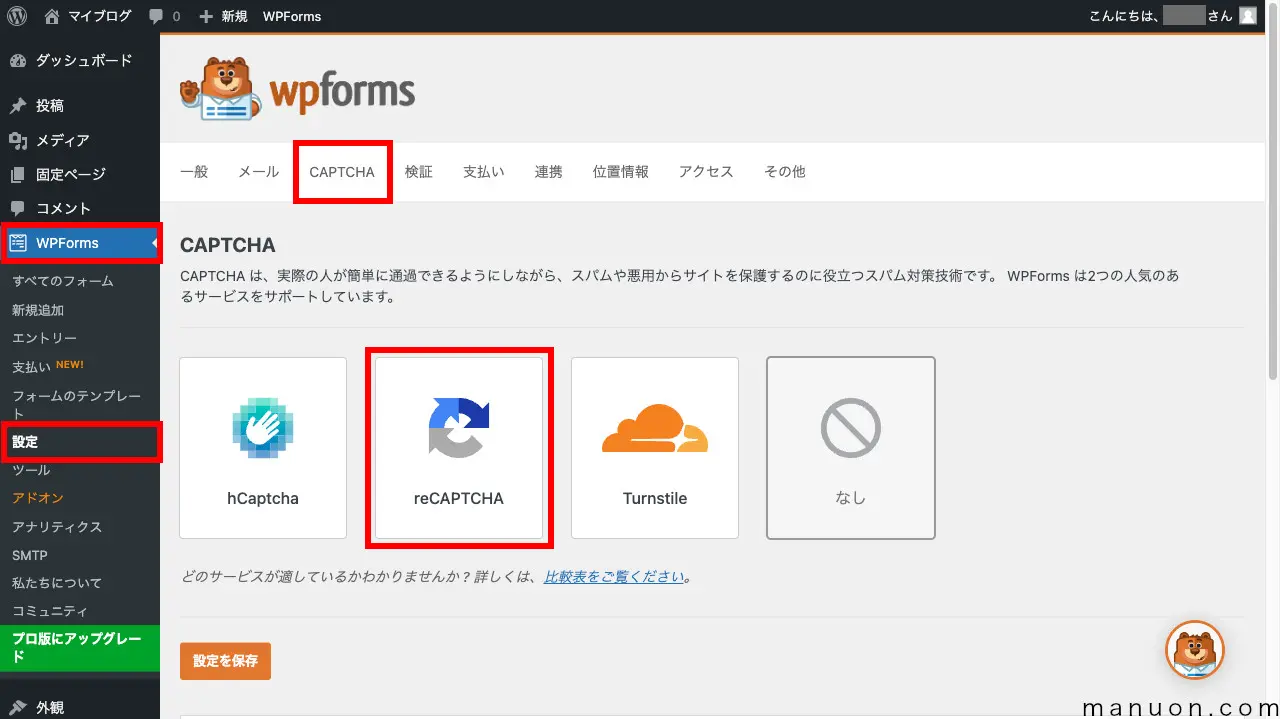The width and height of the screenshot is (1280, 719).
Task: Select the reCAPTCHA service card
Action: click(x=458, y=448)
